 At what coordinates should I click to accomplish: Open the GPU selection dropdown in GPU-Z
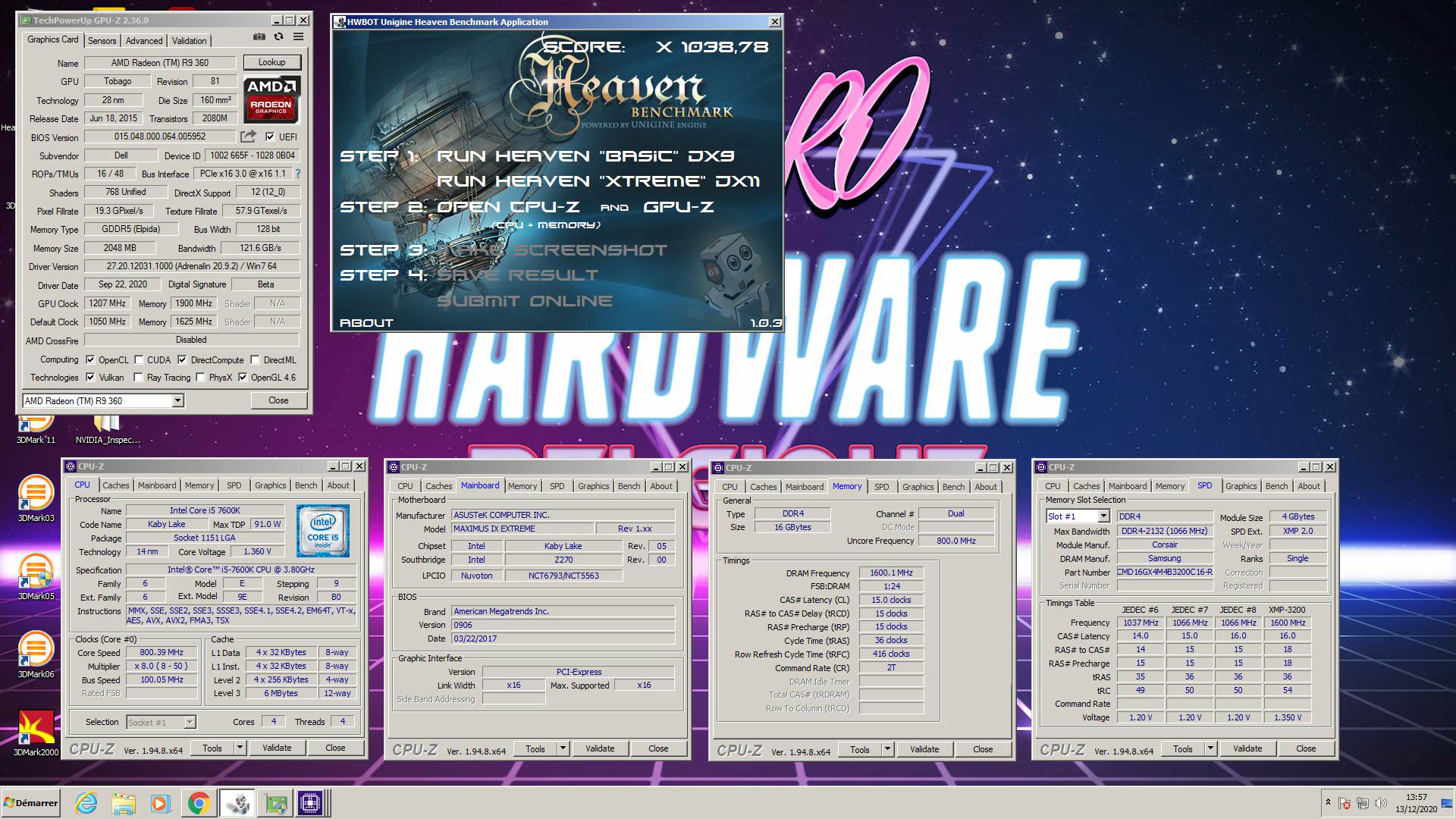(x=177, y=400)
